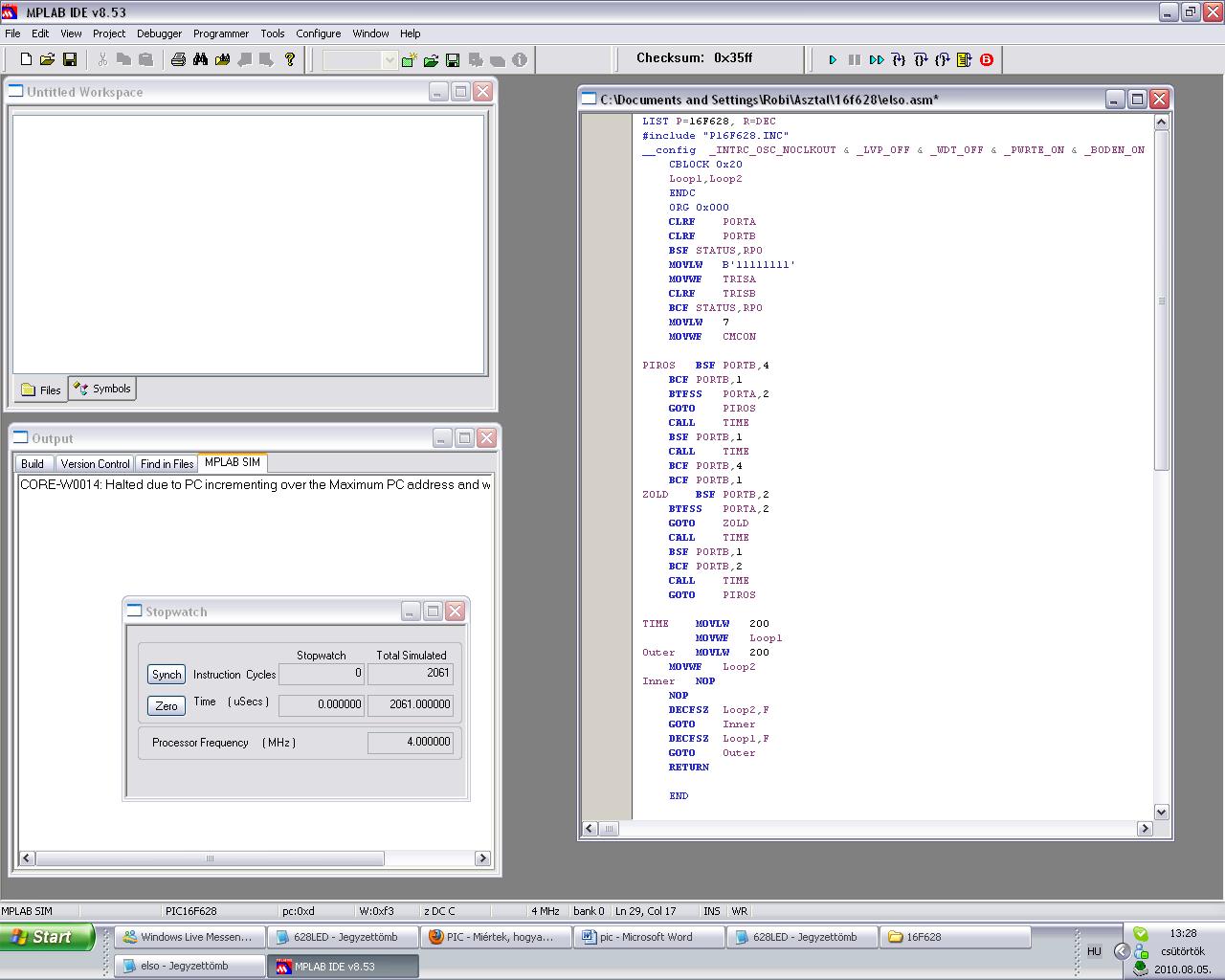Click the Find binoculars icon
Screen dimensions: 1225x980
[x=200, y=59]
